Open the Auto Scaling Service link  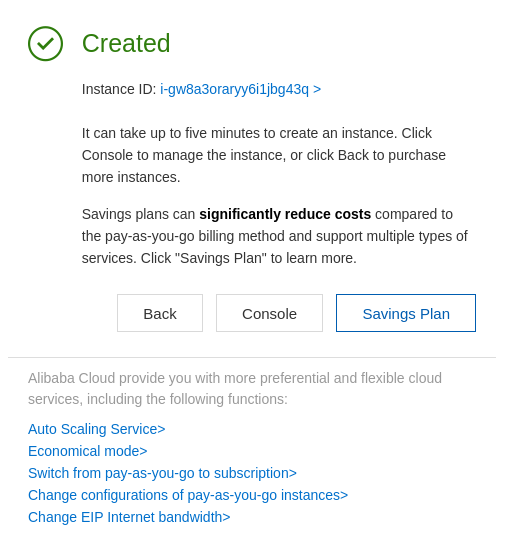pos(97,429)
